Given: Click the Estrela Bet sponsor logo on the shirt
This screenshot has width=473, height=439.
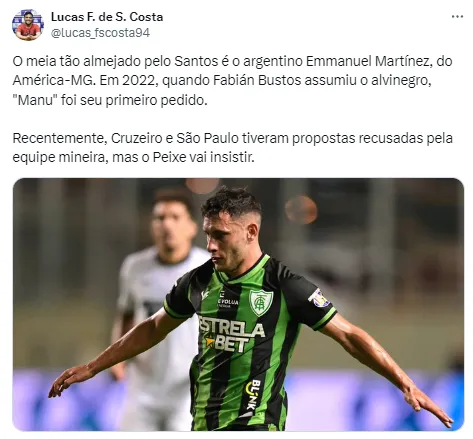Looking at the screenshot, I should click(x=231, y=333).
